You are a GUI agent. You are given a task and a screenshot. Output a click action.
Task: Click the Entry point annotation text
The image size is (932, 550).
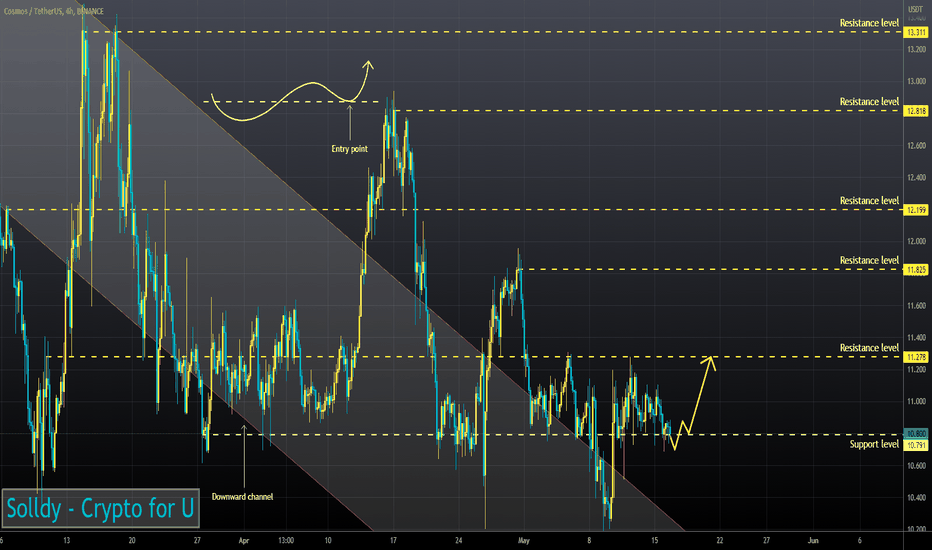coord(350,149)
